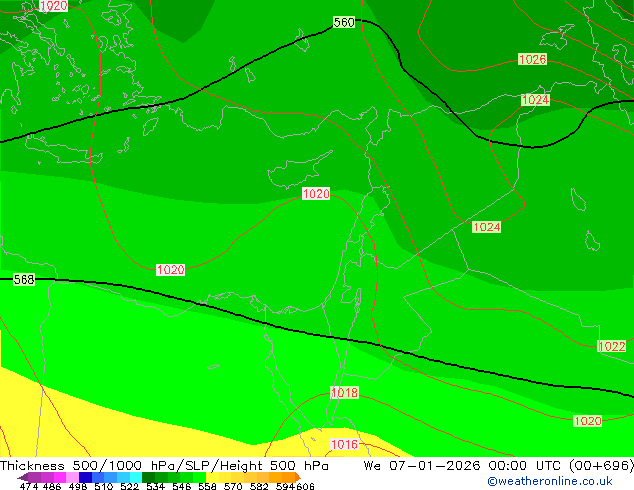Pick the pale pink legend swatch before dark blue

pyautogui.click(x=72, y=477)
